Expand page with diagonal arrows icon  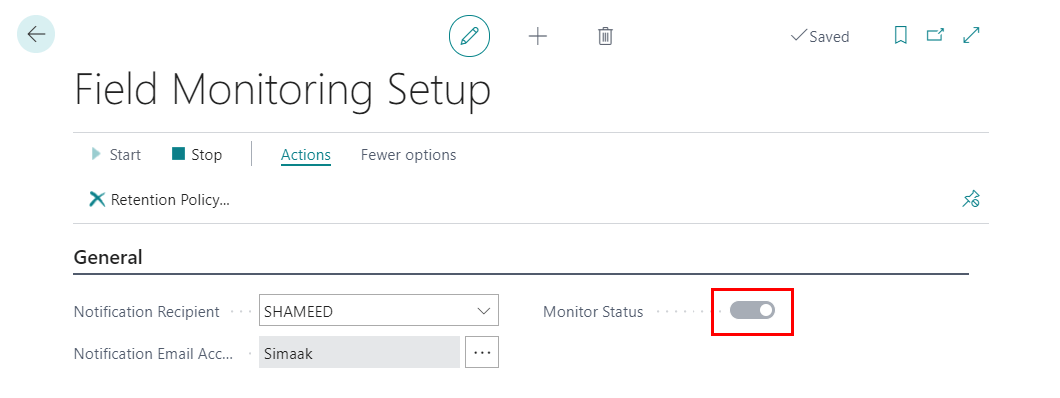pos(971,35)
